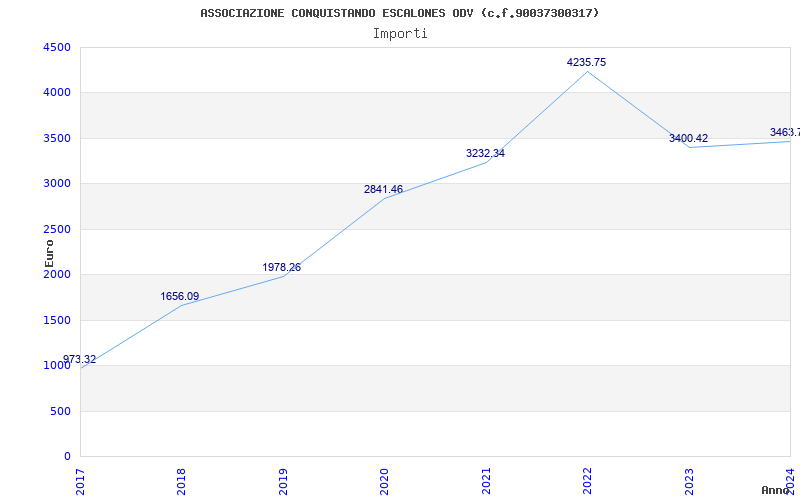Select the 4235.75 peak data label
800x500 pixels.
click(586, 62)
